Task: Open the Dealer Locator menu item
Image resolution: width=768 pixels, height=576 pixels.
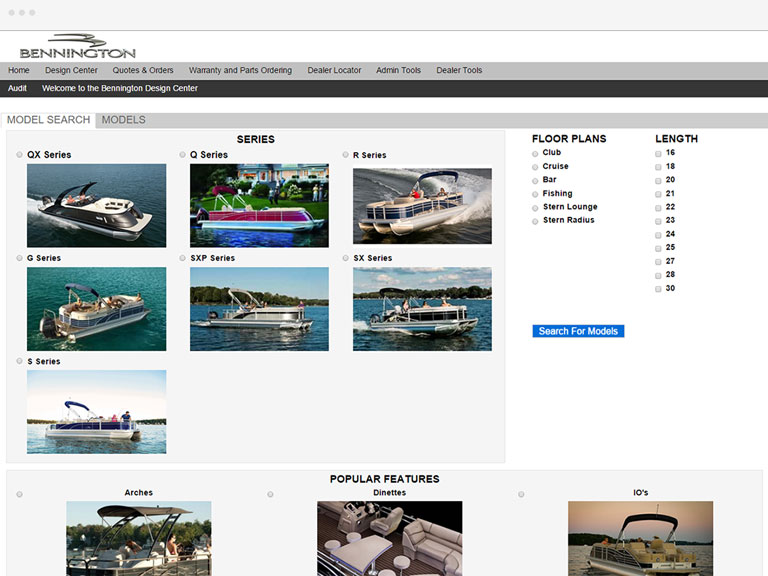Action: [x=334, y=71]
